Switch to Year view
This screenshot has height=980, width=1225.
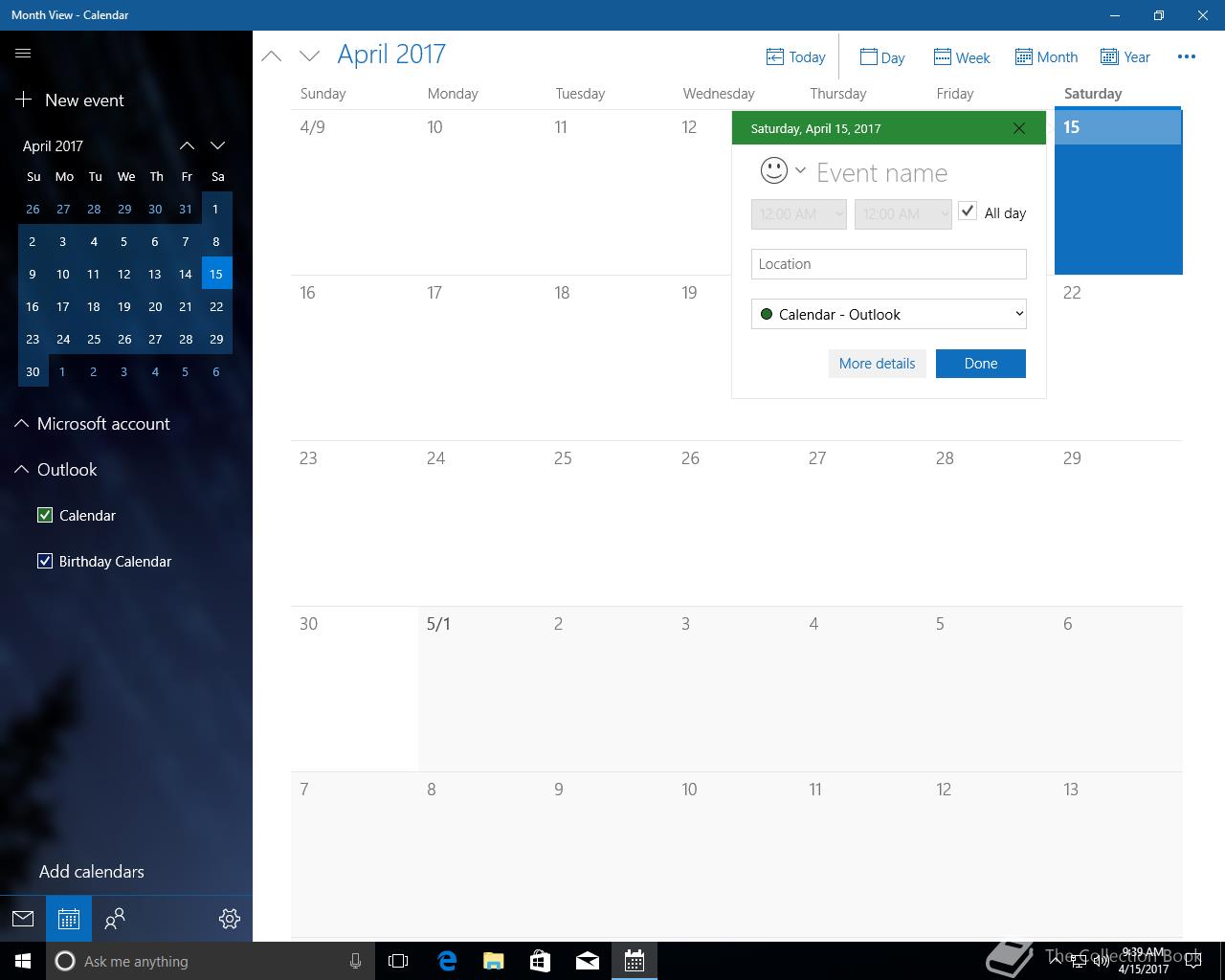tap(1125, 57)
